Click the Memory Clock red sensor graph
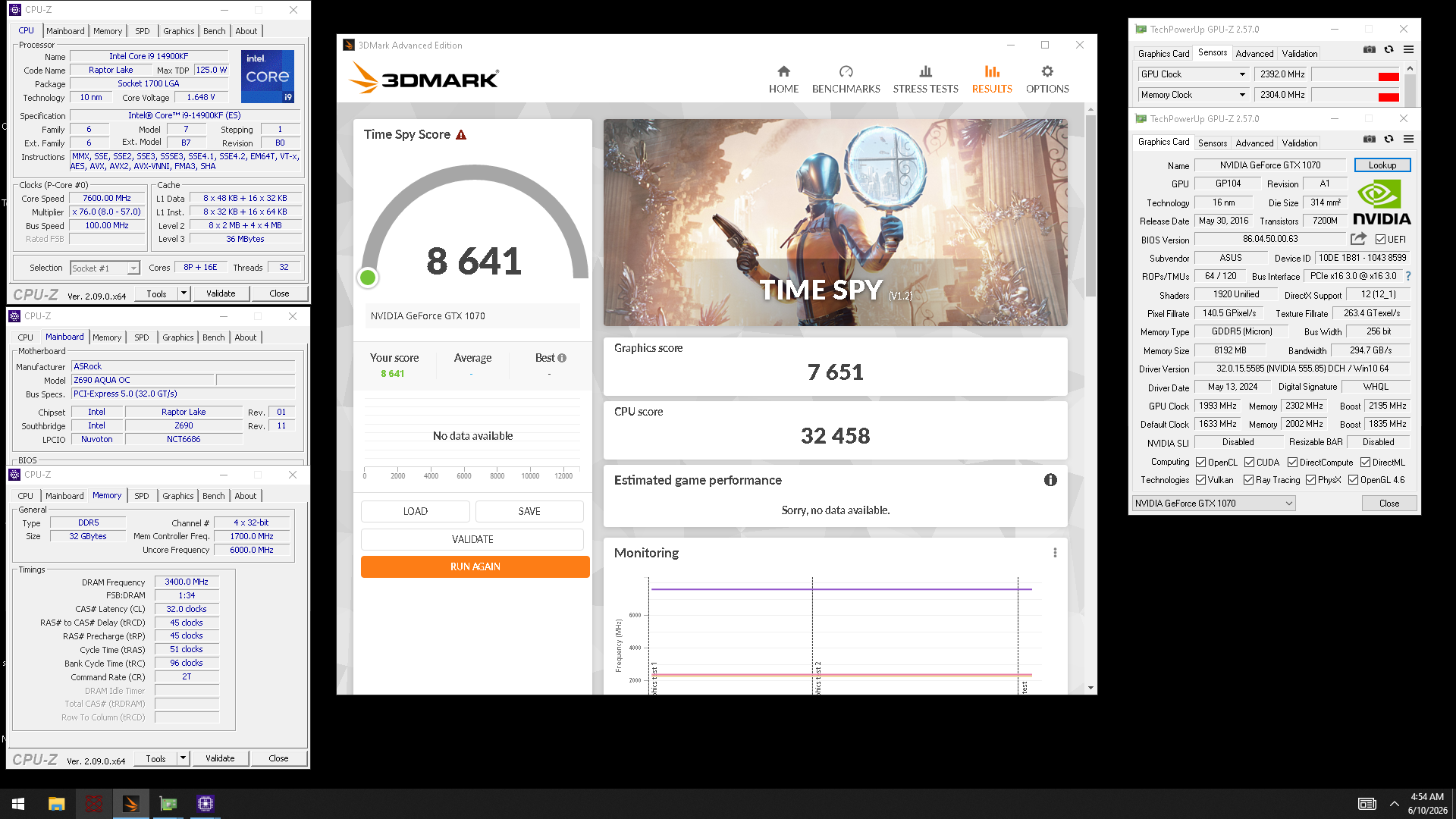This screenshot has width=1456, height=819. pos(1356,95)
